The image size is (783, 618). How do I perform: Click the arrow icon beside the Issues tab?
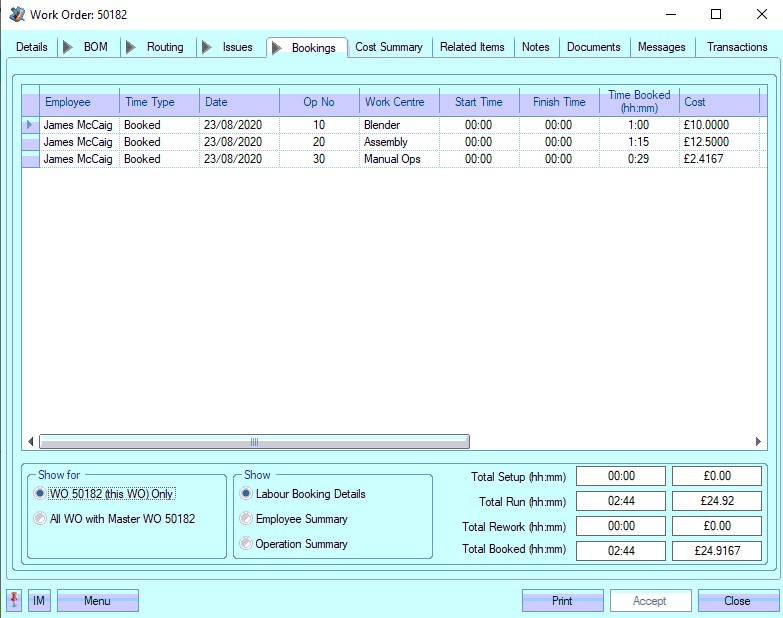tap(207, 47)
